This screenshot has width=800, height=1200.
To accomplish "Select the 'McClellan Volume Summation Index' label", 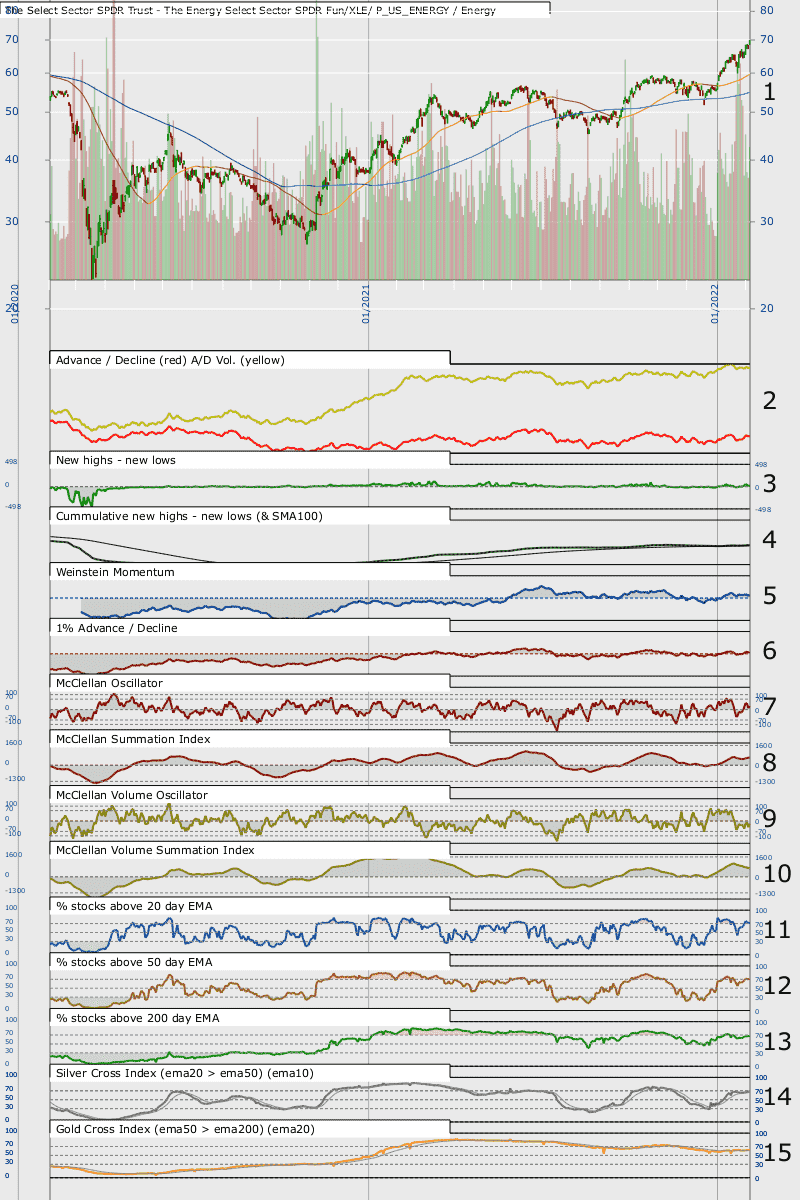I will 155,850.
